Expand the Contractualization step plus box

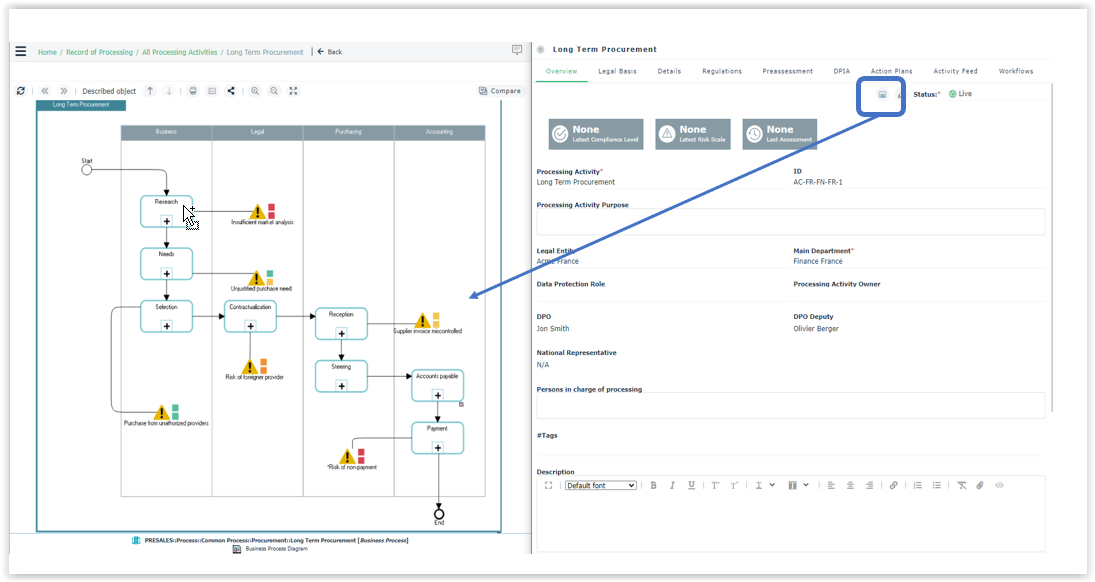(250, 325)
